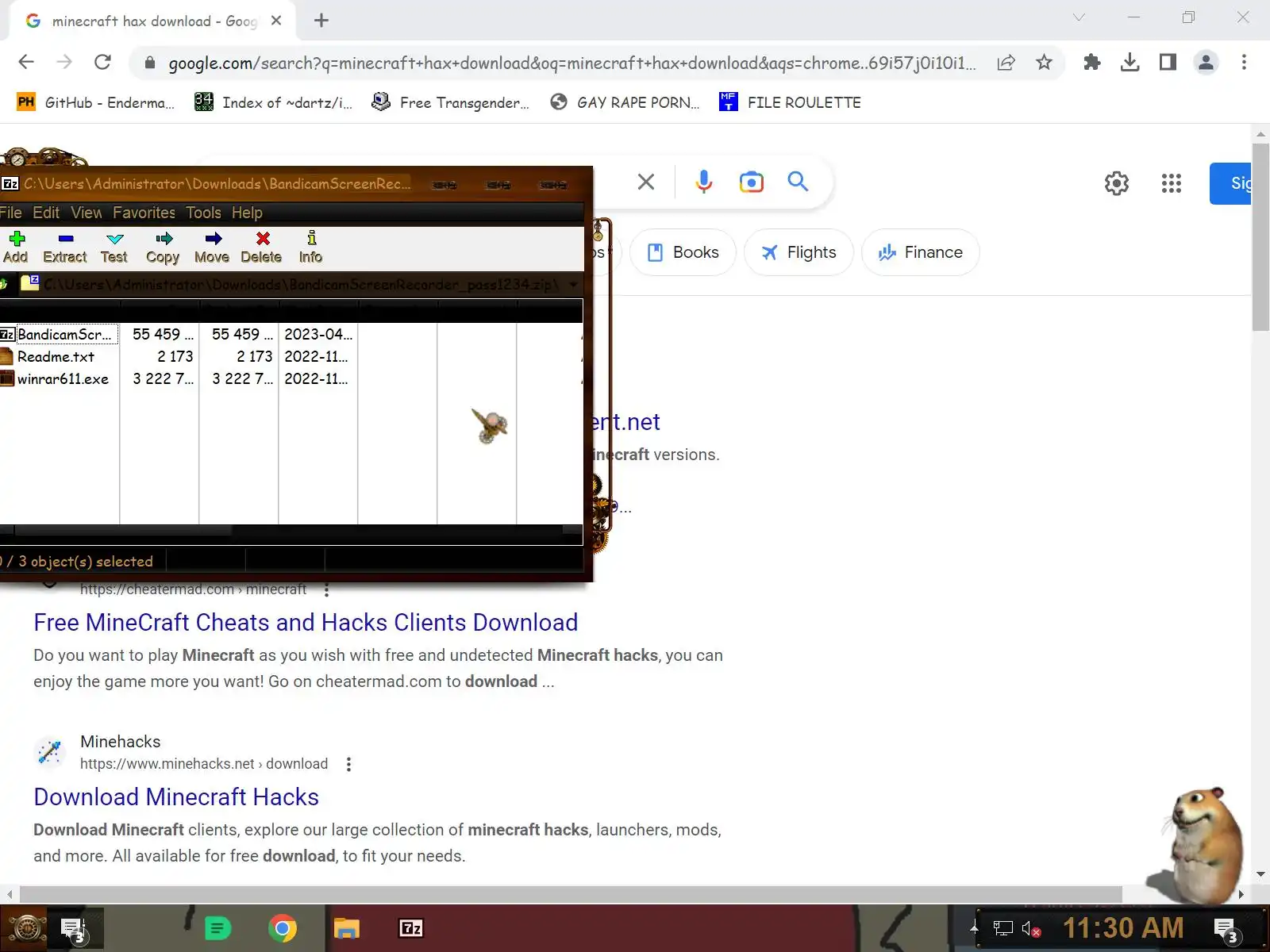Open the Google apps grid
1270x952 pixels.
coord(1172,183)
